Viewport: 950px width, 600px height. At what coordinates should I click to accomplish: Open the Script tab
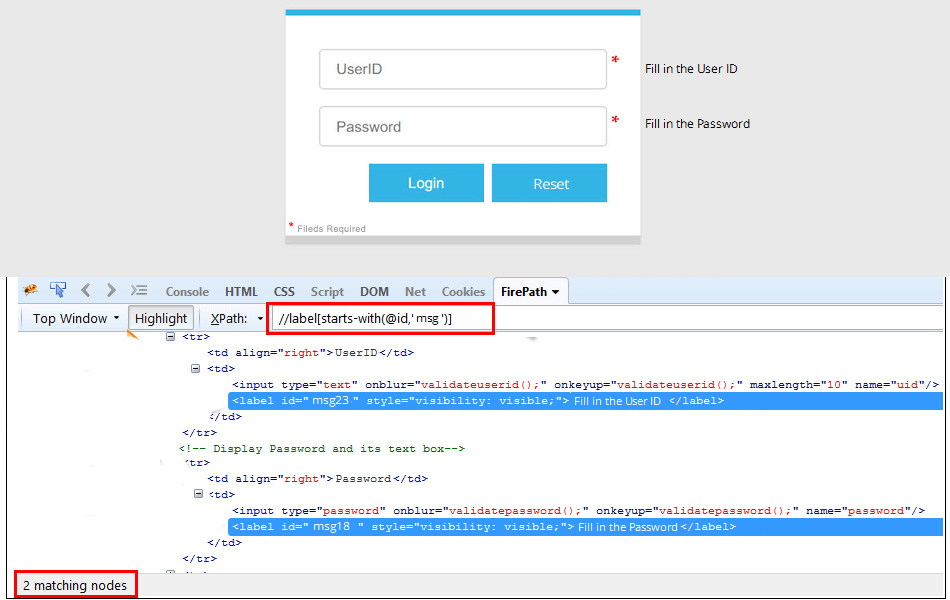click(x=327, y=292)
